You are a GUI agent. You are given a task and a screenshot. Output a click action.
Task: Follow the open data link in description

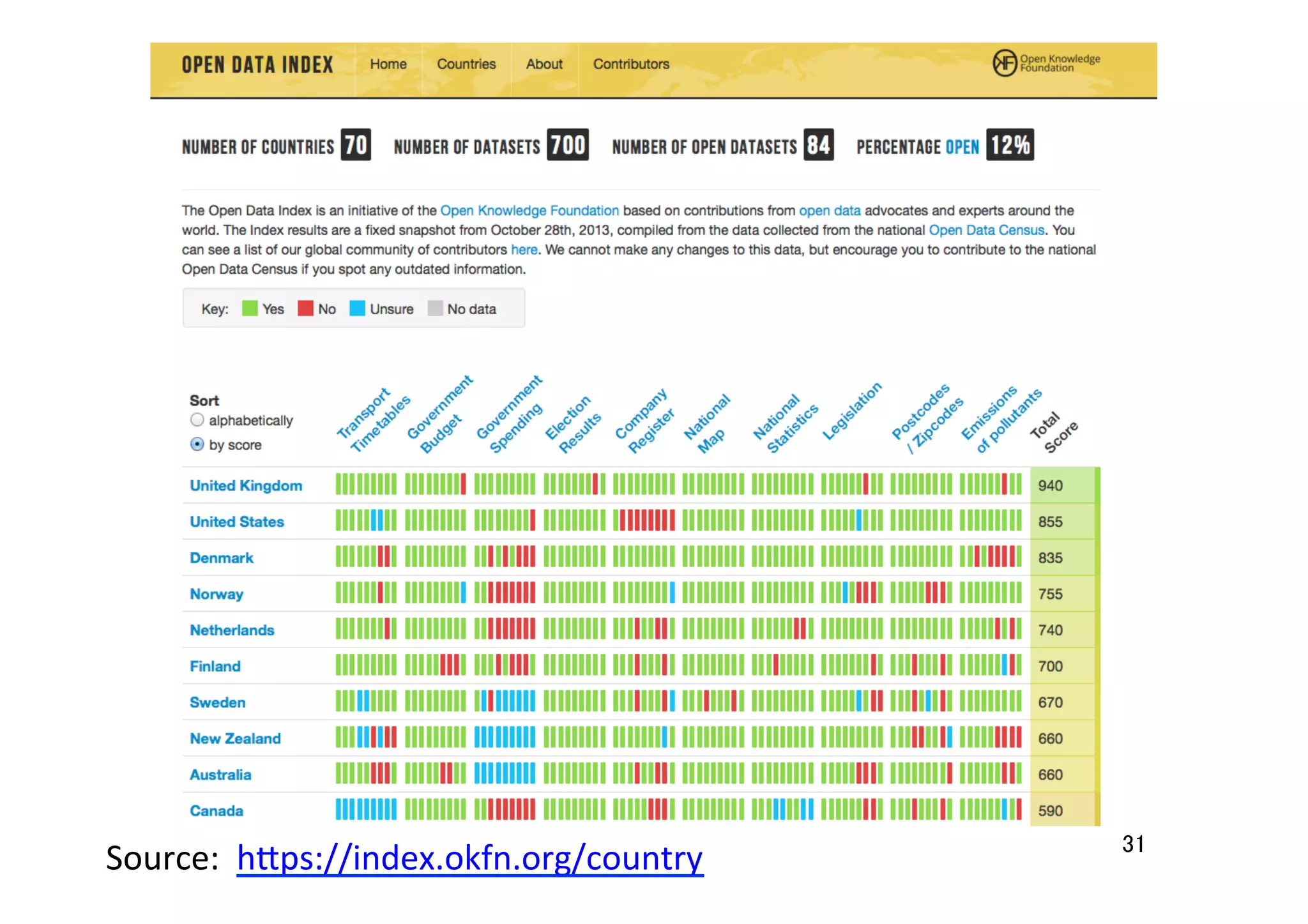pos(830,210)
